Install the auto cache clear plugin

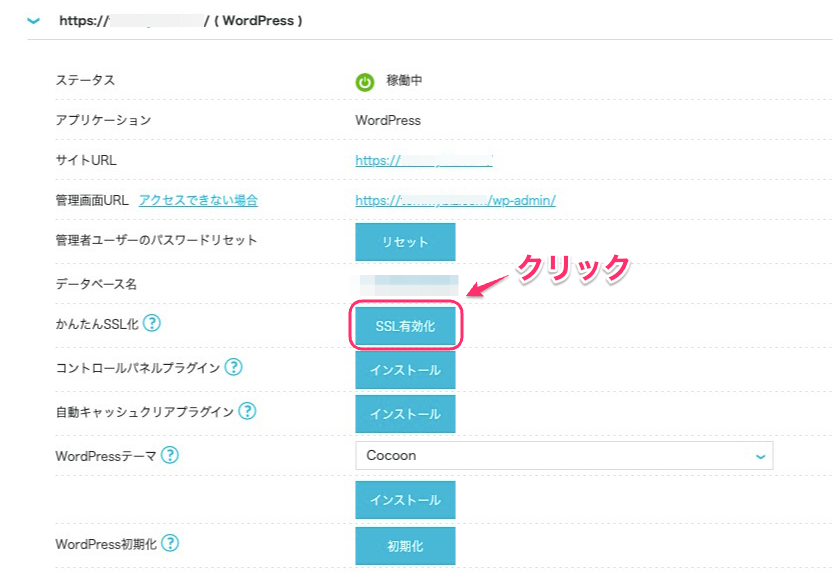[405, 414]
